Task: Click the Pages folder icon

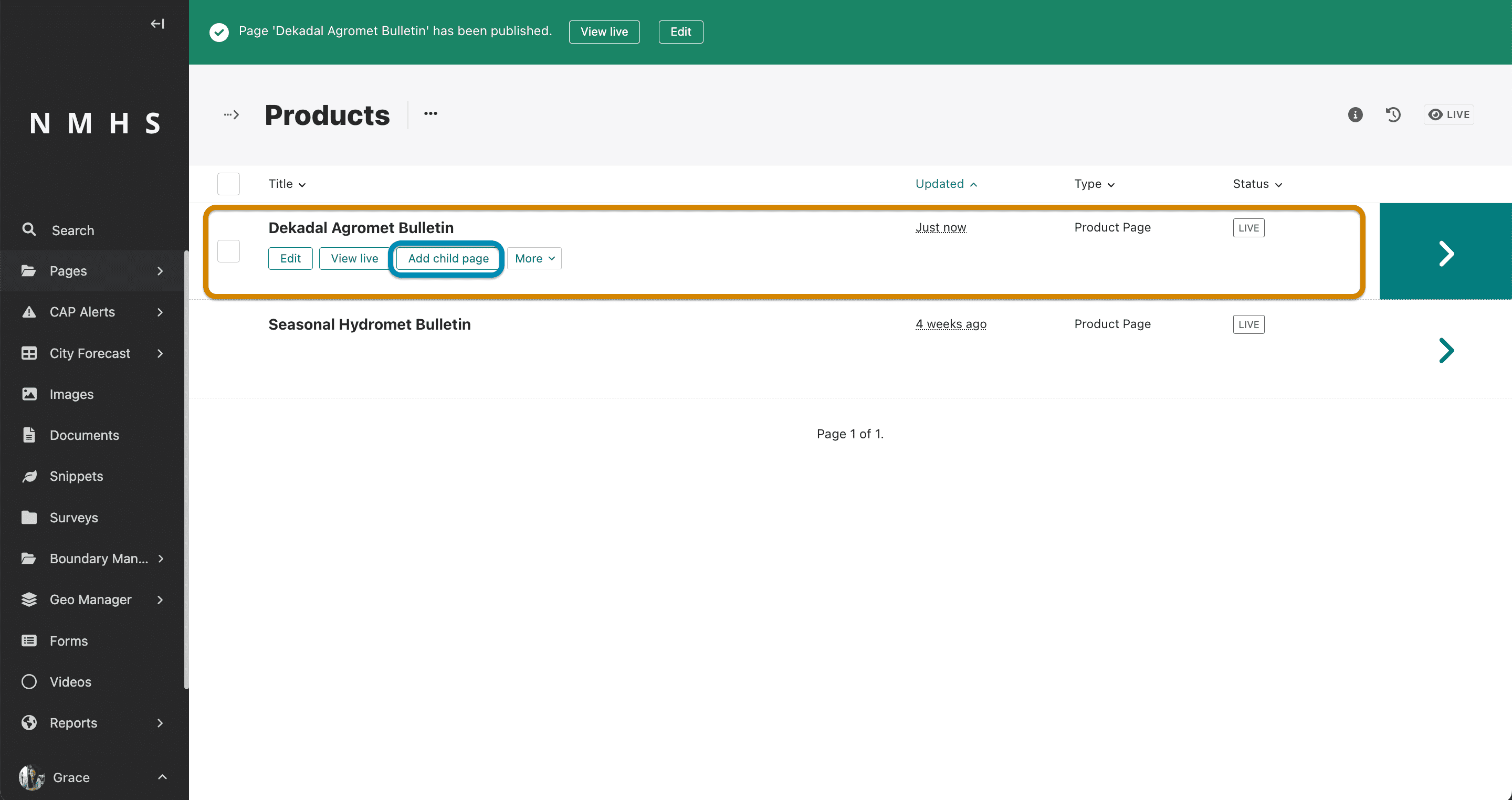Action: click(29, 270)
